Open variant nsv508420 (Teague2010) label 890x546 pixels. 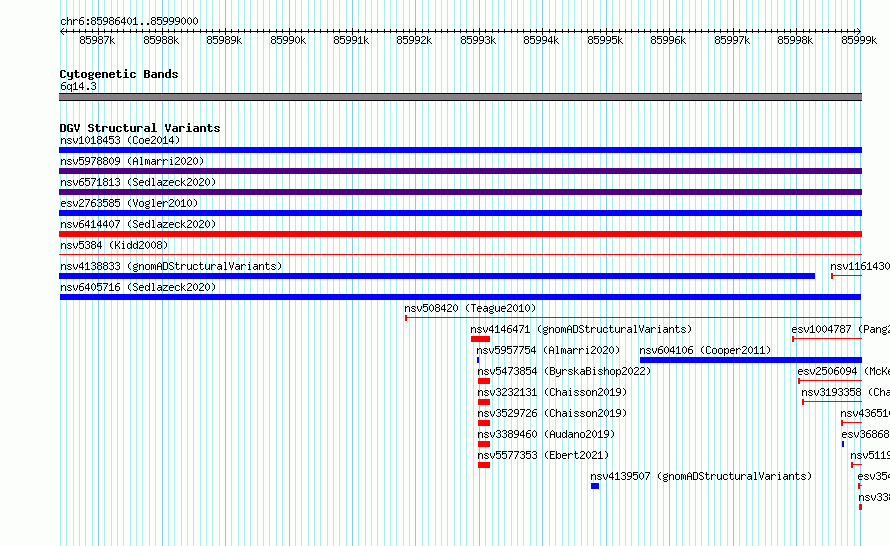[x=470, y=308]
